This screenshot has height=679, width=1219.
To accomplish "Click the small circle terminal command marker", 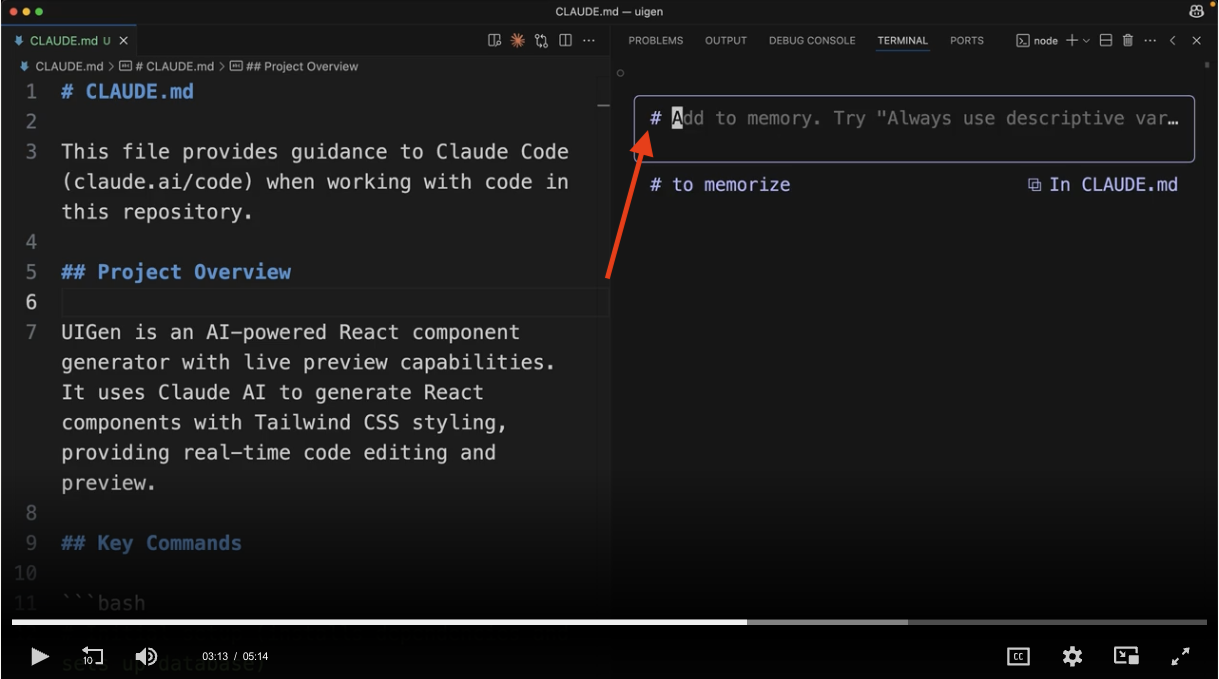I will [620, 73].
